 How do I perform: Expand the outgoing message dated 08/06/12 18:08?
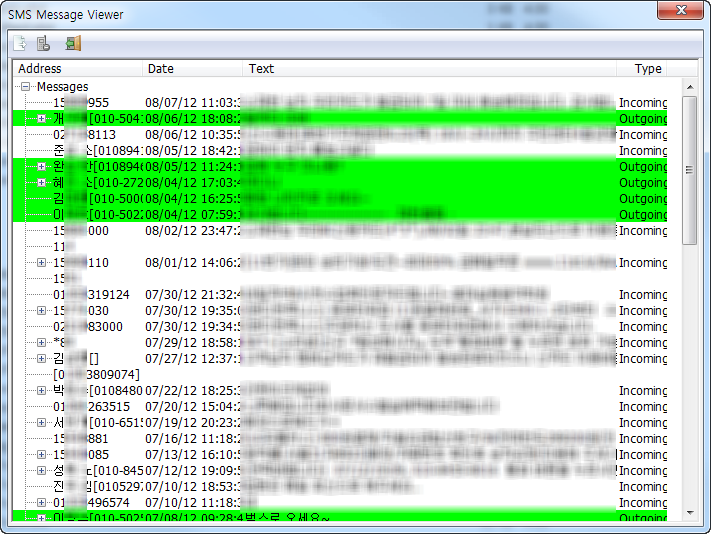click(x=42, y=119)
